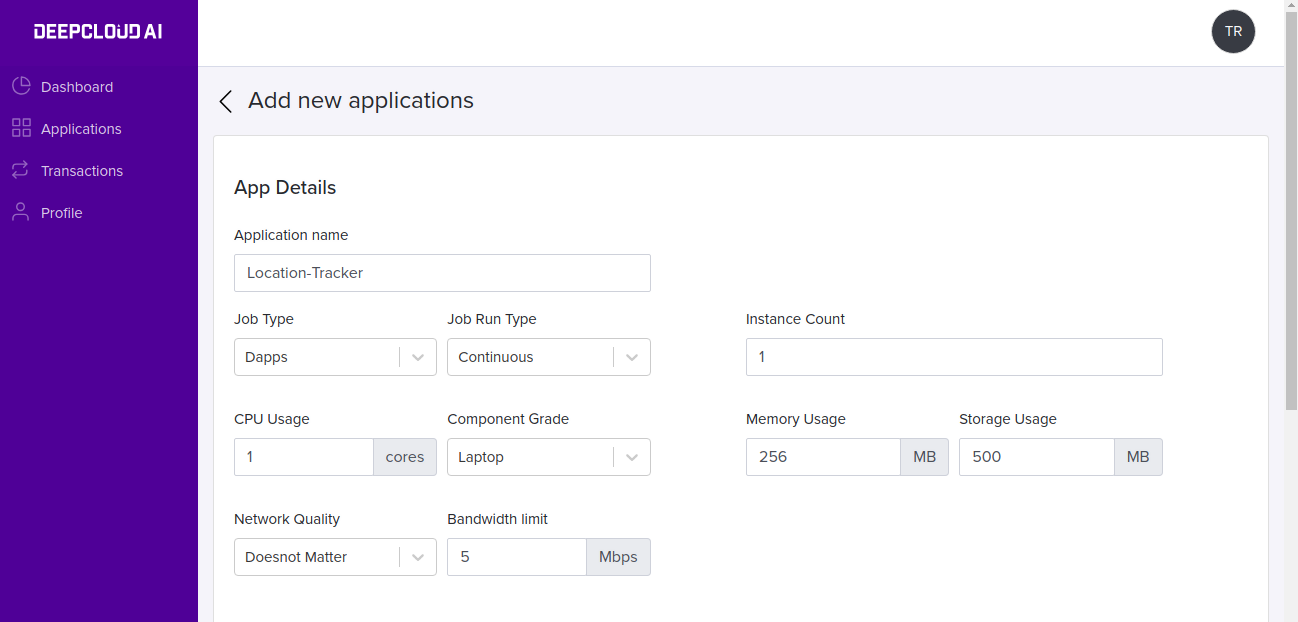Go back using the left chevron arrow
Viewport: 1298px width, 622px height.
226,101
